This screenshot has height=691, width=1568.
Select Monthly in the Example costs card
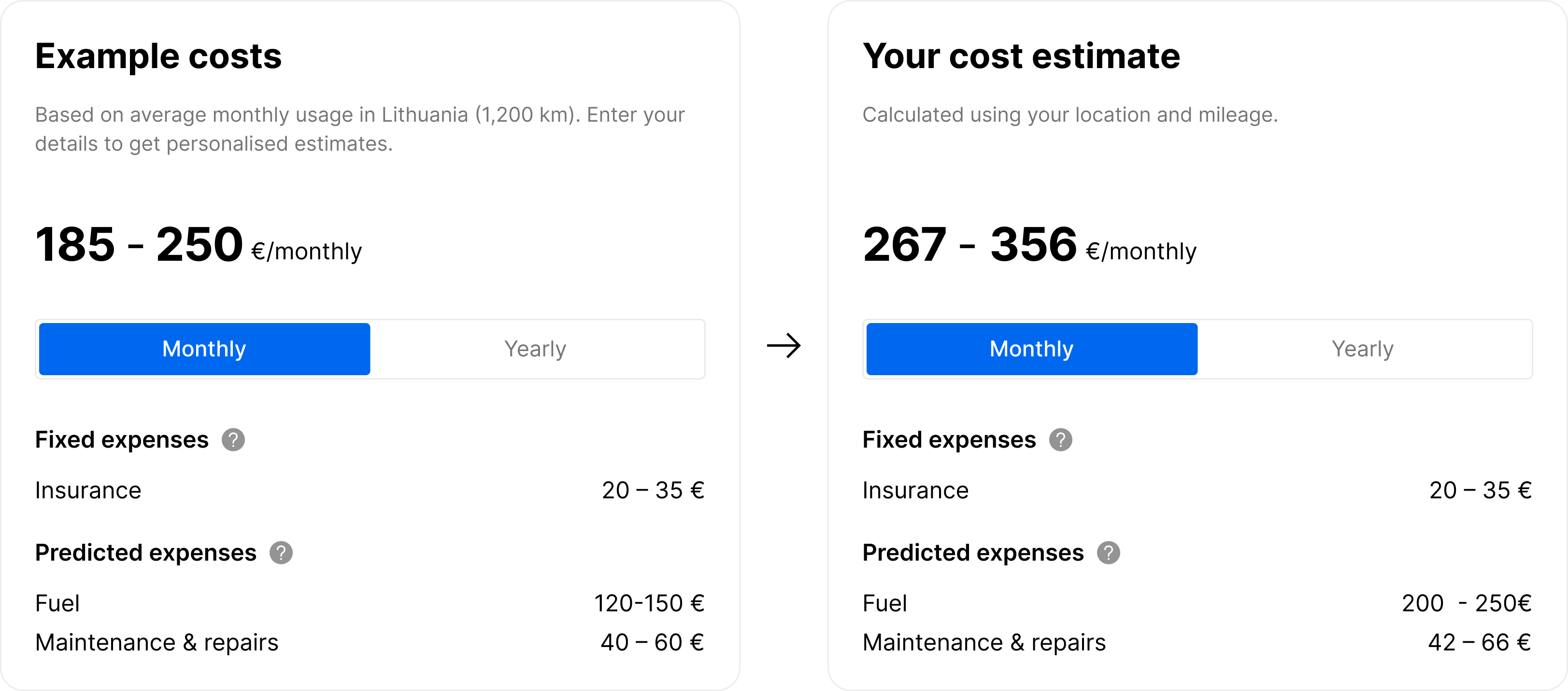coord(204,349)
